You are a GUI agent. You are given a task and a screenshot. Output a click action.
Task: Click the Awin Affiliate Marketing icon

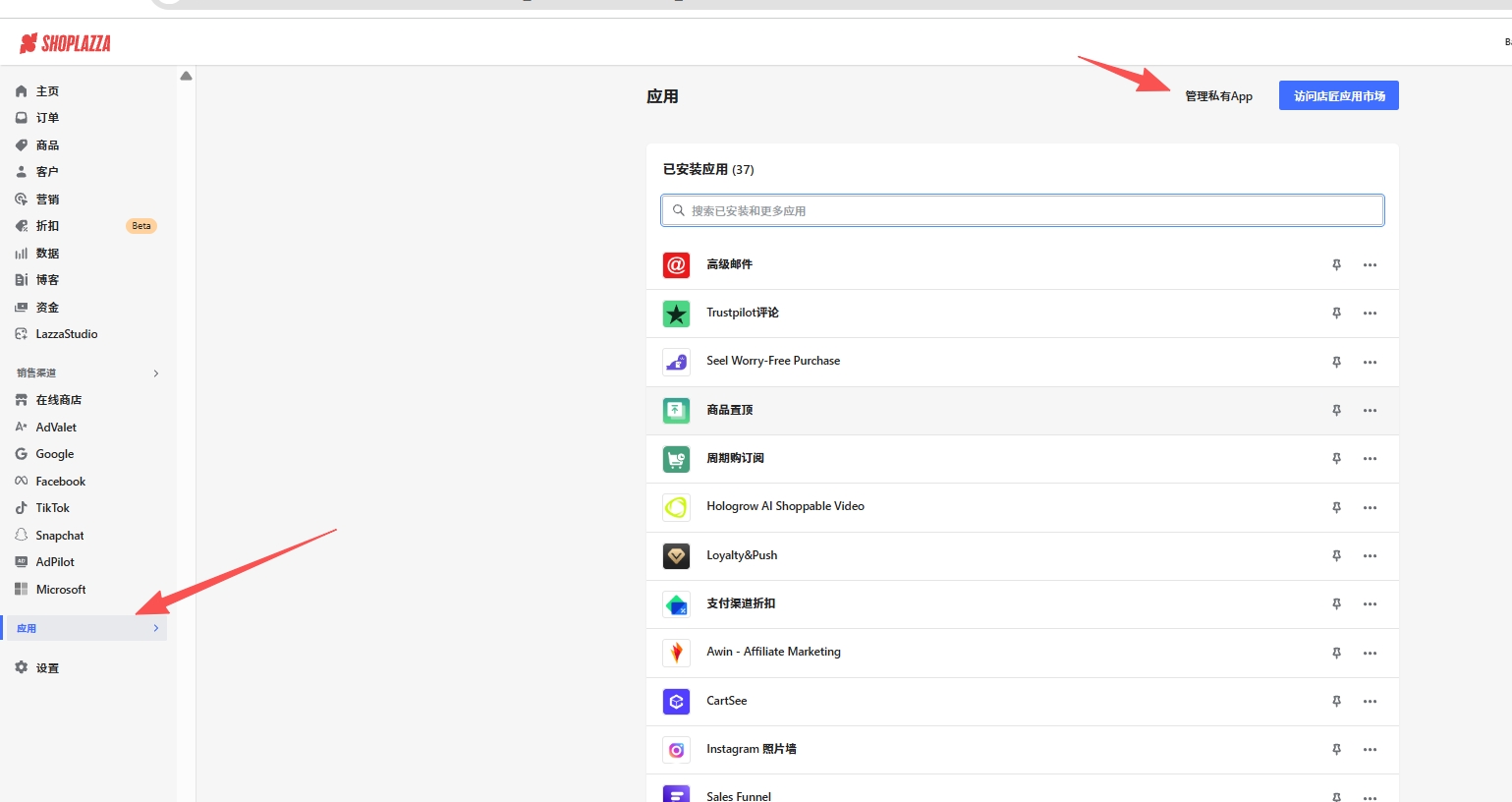point(676,653)
